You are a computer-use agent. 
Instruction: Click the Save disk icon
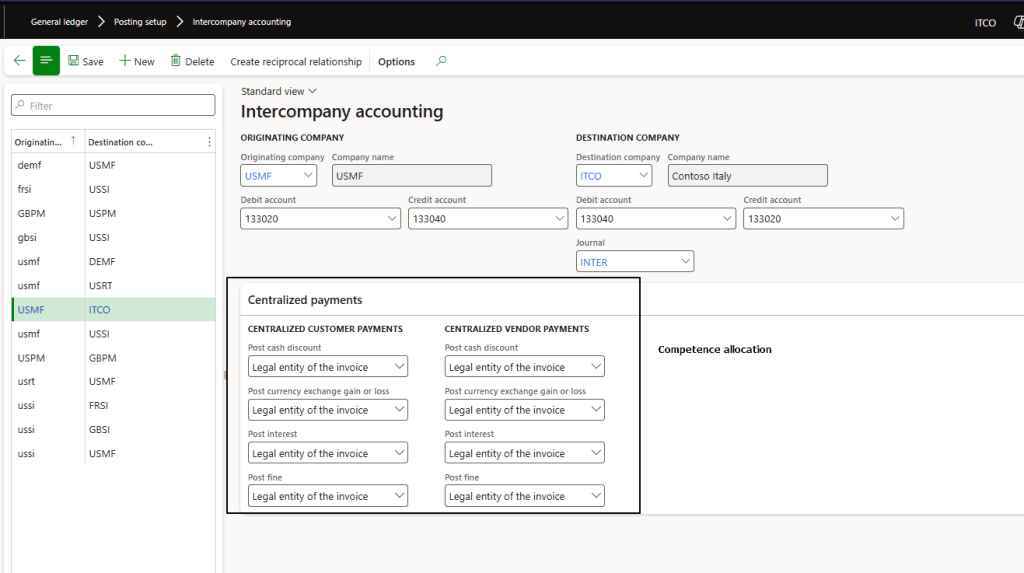coord(74,61)
